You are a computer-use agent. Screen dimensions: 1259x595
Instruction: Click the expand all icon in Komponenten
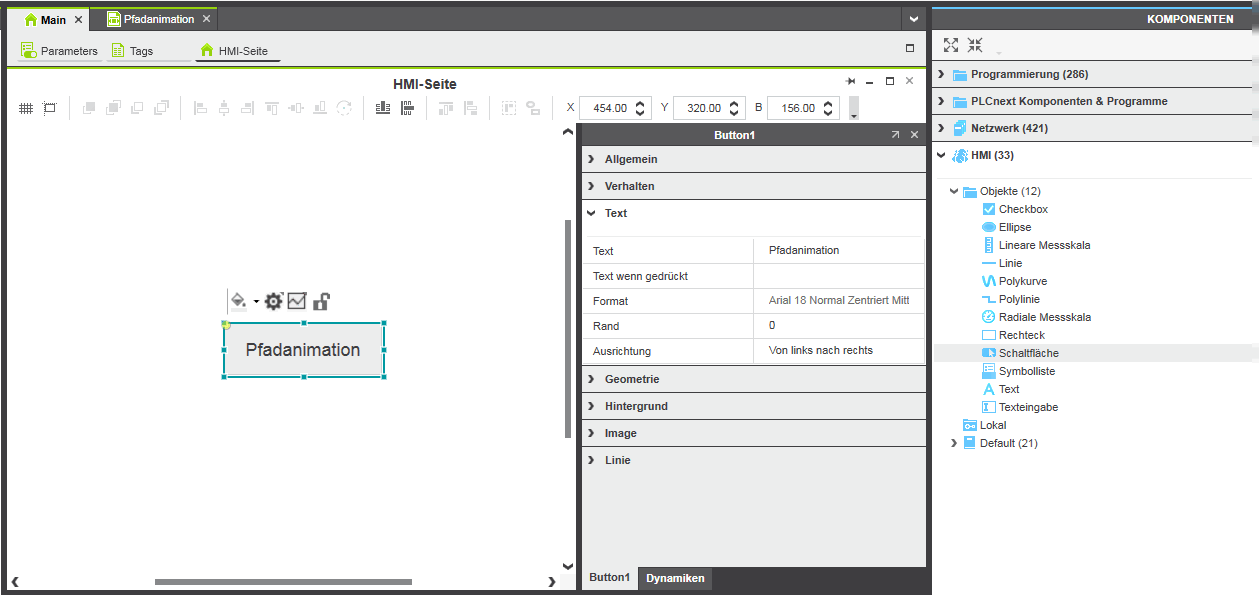point(951,45)
